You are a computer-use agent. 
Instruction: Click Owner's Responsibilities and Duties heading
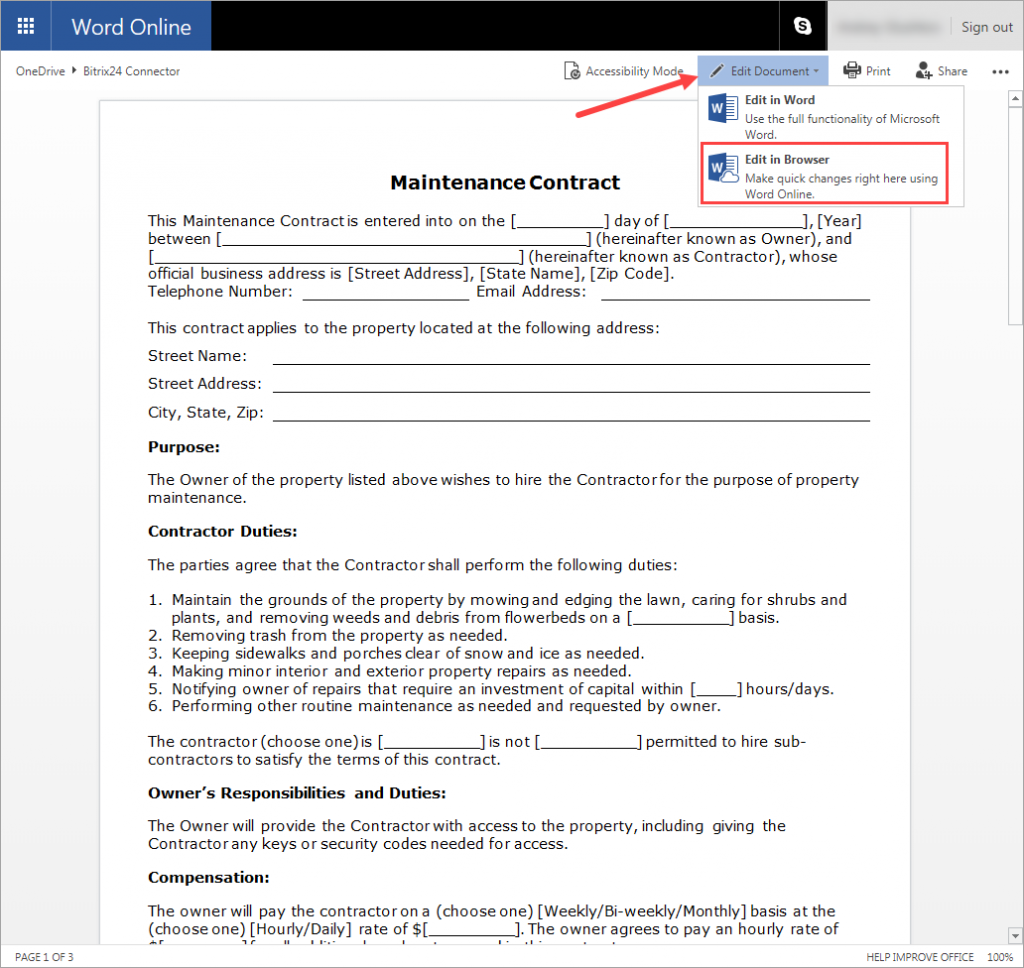coord(297,793)
